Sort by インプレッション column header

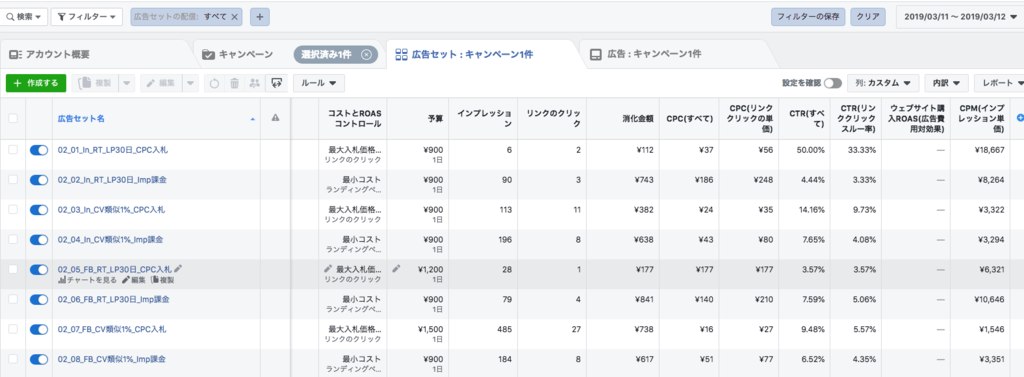(484, 118)
